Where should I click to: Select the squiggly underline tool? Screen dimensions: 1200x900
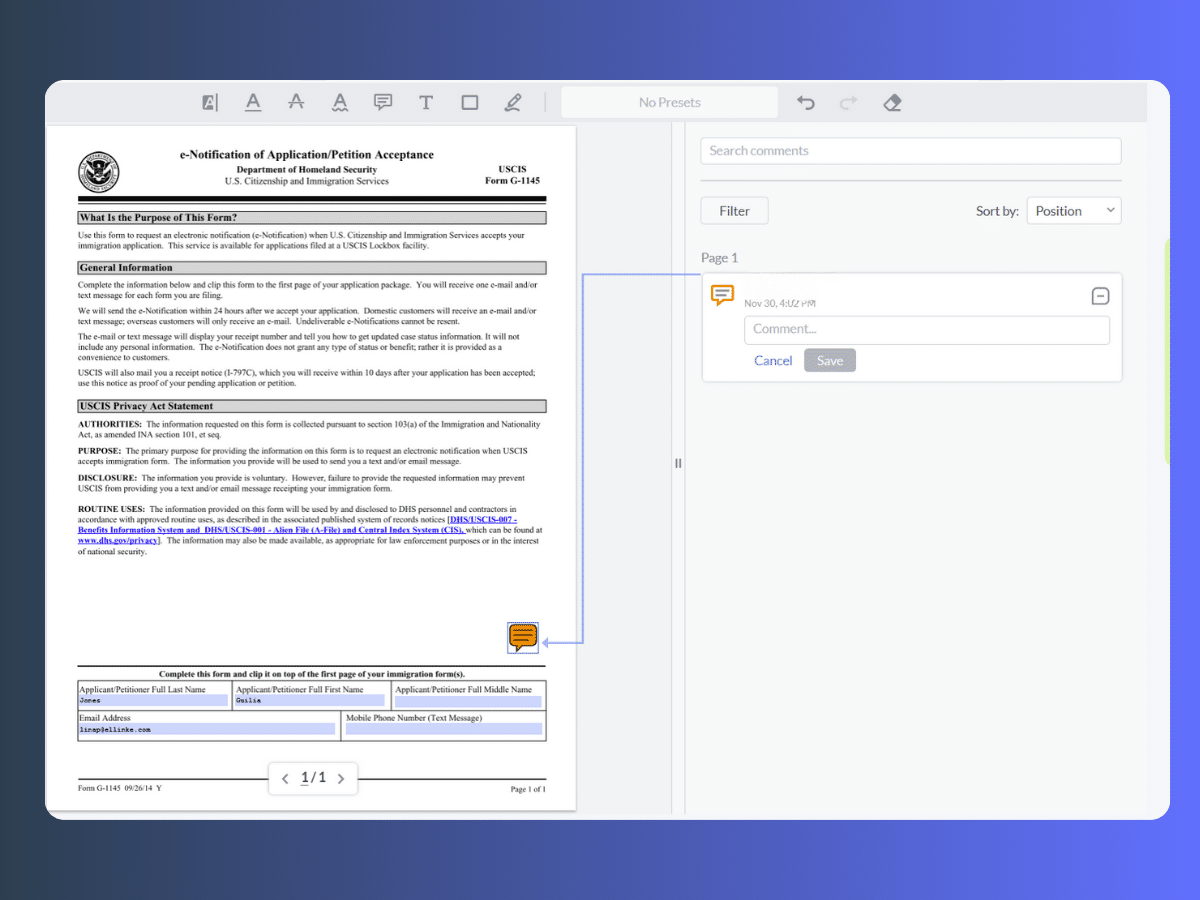pos(340,102)
